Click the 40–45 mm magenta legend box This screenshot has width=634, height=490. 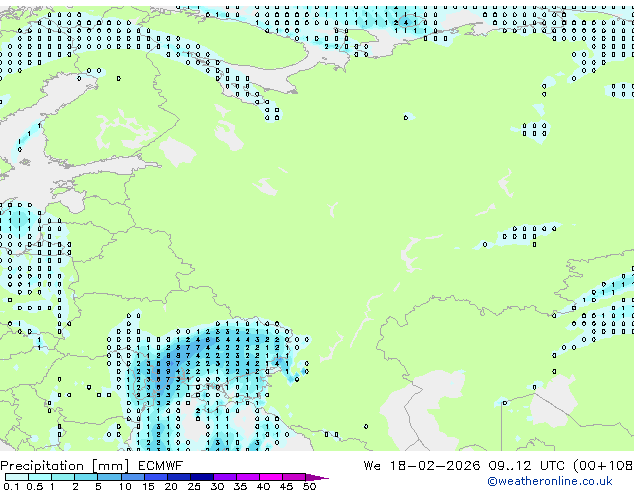[x=271, y=477]
